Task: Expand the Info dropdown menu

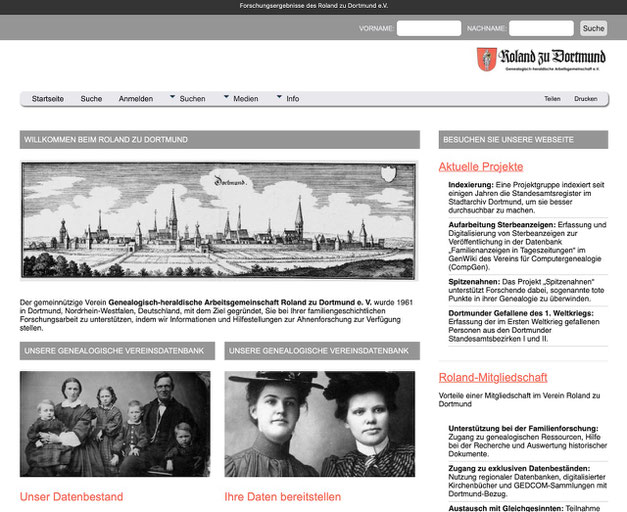Action: (x=288, y=99)
